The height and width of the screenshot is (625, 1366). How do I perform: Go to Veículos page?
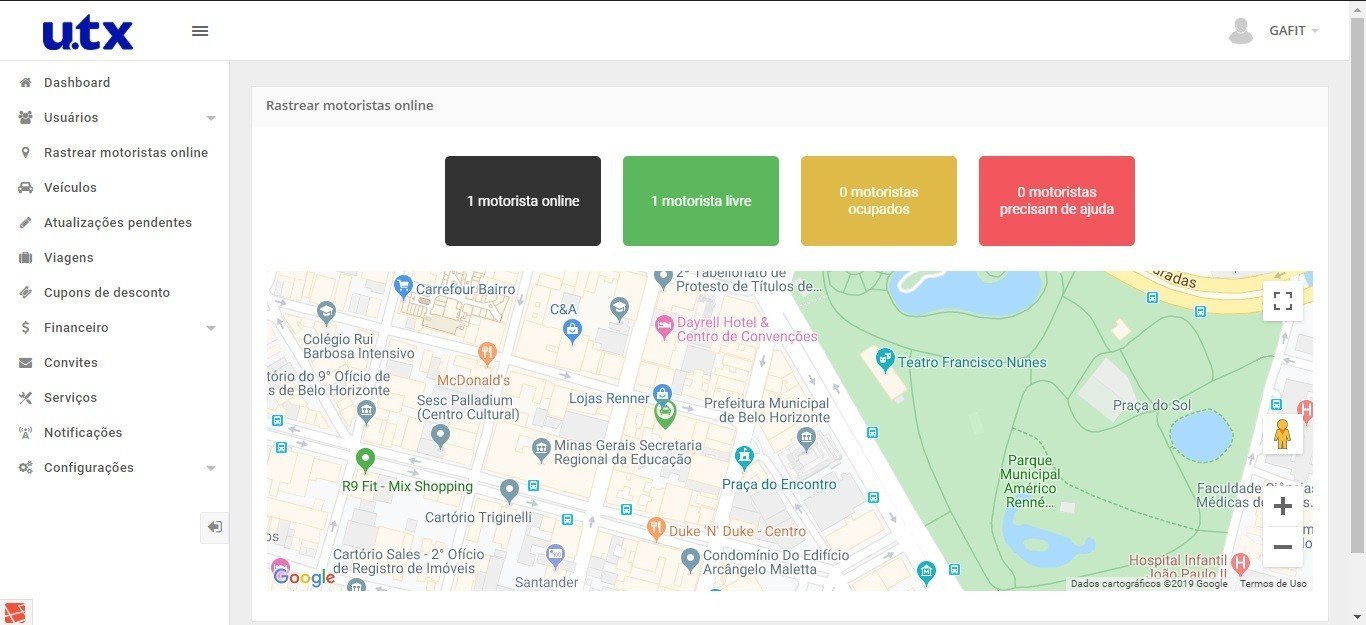coord(70,188)
